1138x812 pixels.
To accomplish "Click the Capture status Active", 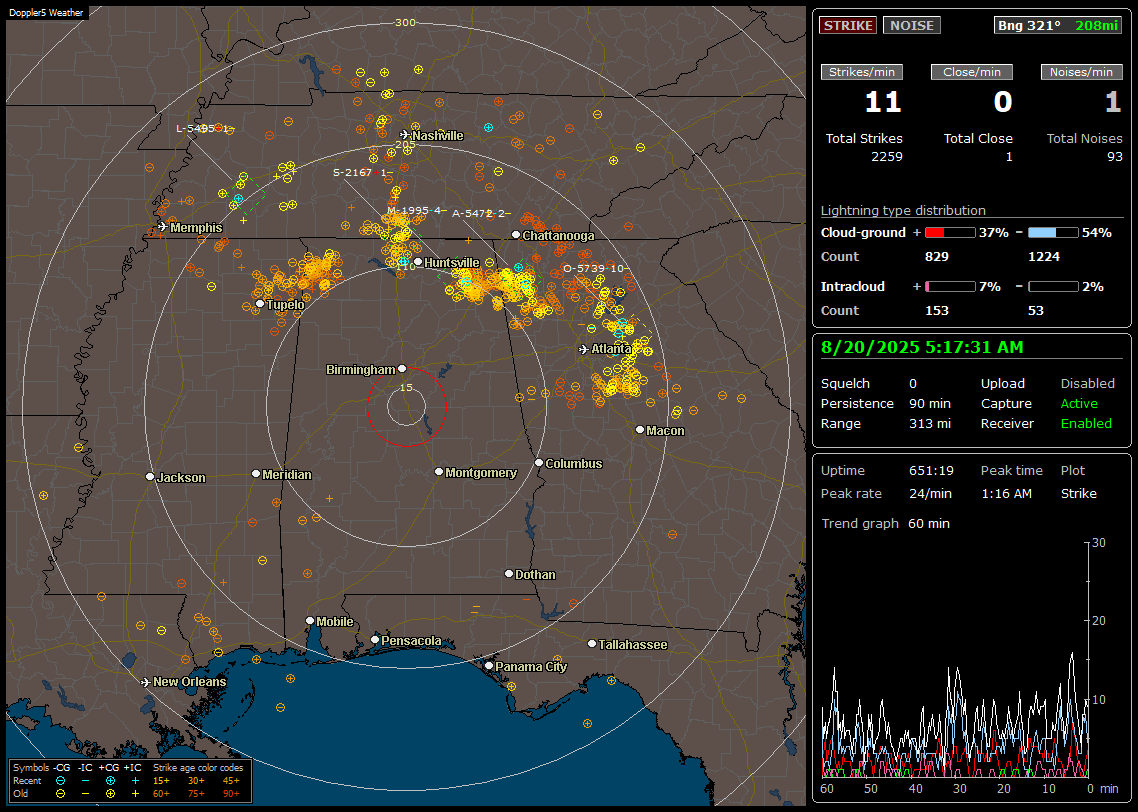I will point(1078,403).
